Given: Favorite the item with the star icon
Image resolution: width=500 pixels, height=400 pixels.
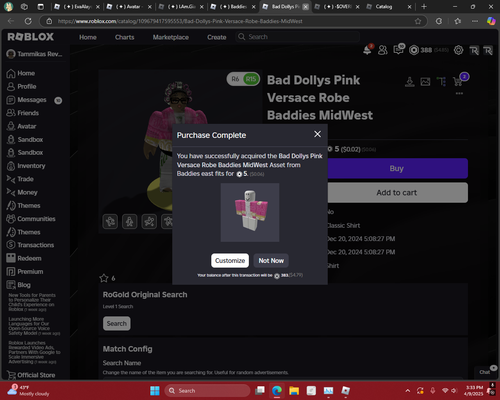Looking at the screenshot, I should coord(104,278).
